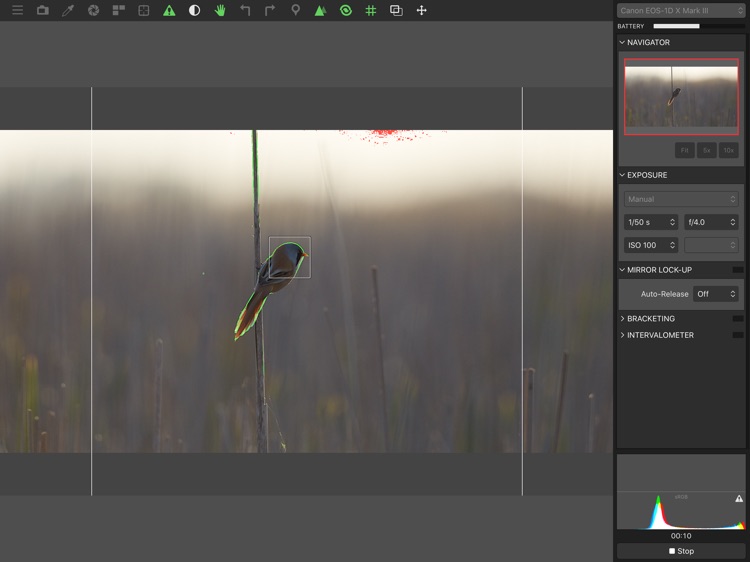Click the 5x zoom button
Viewport: 750px width, 562px height.
tap(706, 150)
